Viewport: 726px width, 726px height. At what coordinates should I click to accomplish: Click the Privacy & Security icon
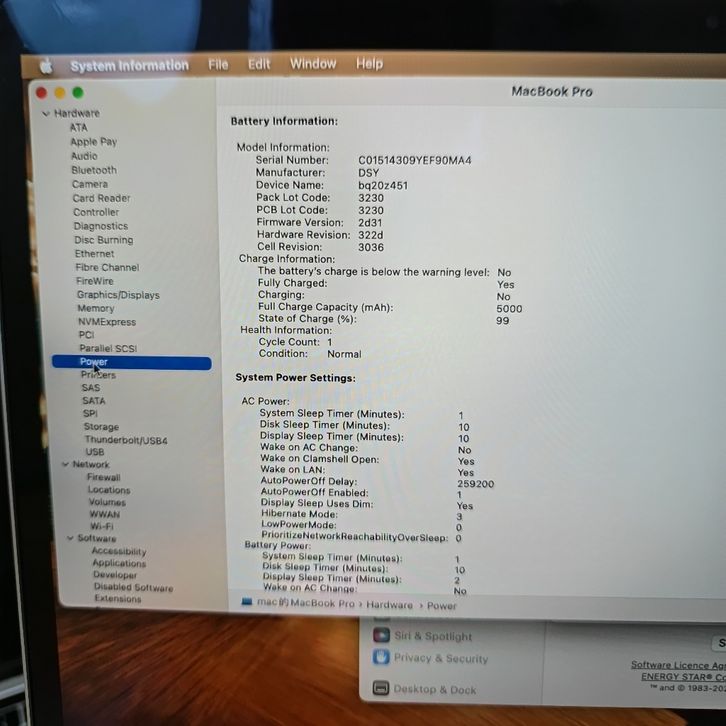(x=380, y=658)
